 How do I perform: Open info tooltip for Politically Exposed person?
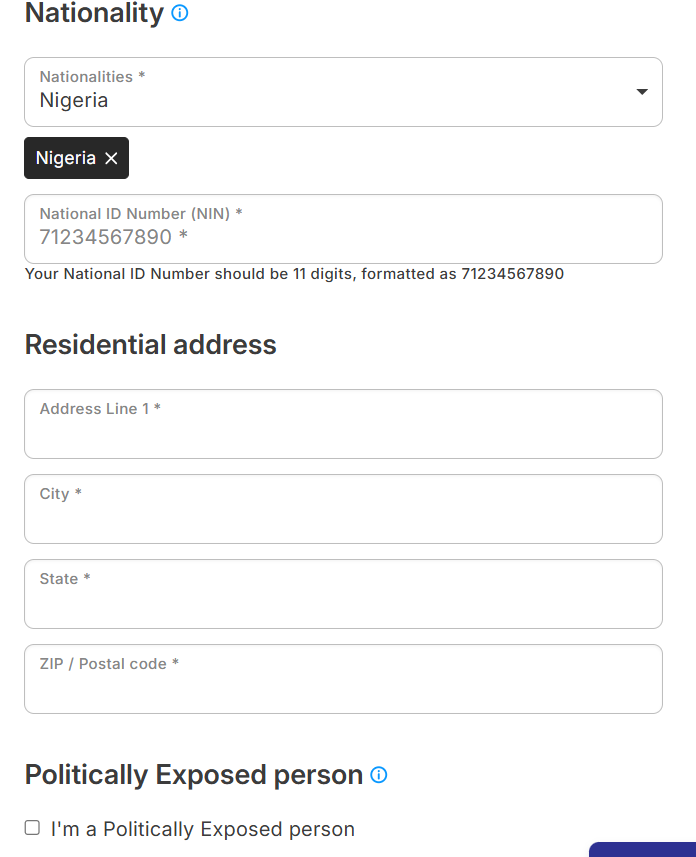click(x=379, y=775)
